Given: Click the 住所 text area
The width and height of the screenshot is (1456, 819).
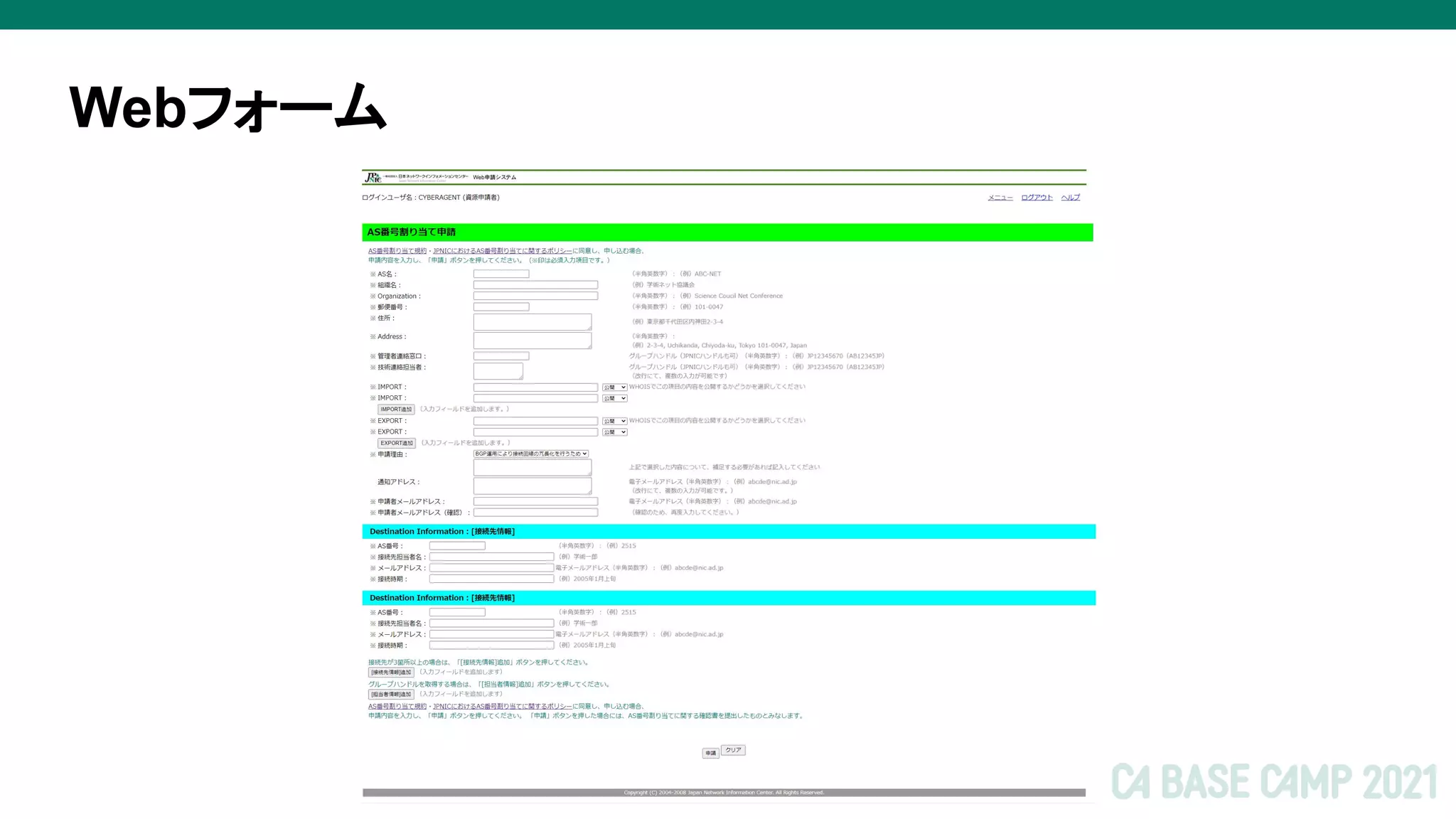Looking at the screenshot, I should (532, 322).
